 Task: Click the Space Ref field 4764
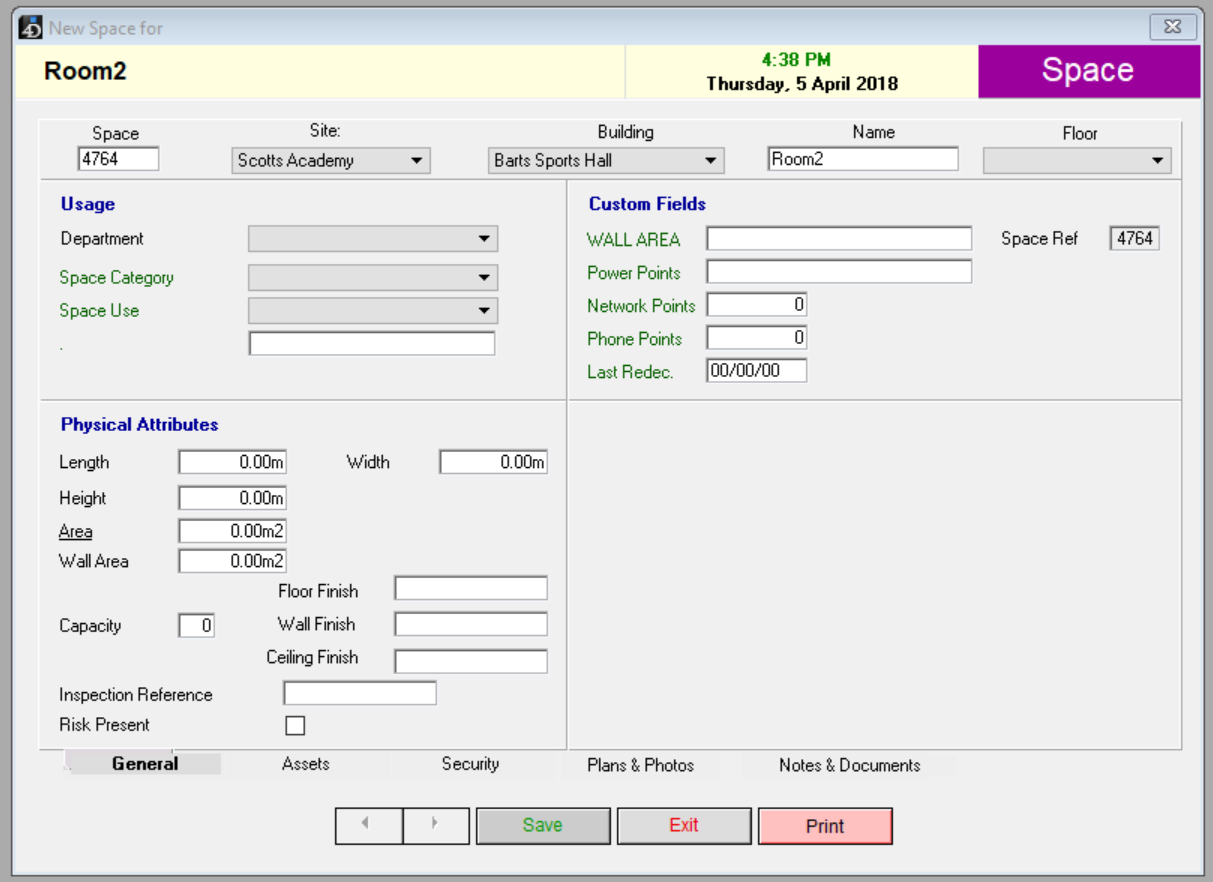point(1134,239)
